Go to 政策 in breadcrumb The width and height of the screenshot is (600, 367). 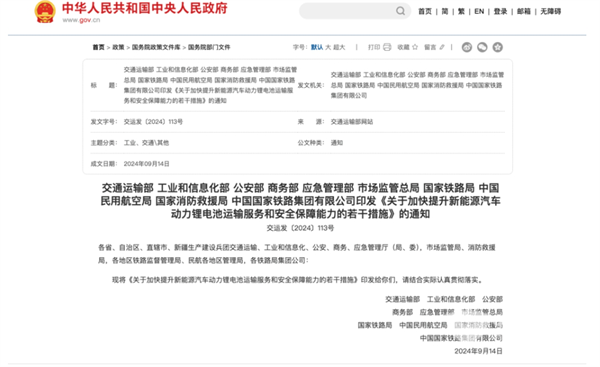(x=118, y=47)
